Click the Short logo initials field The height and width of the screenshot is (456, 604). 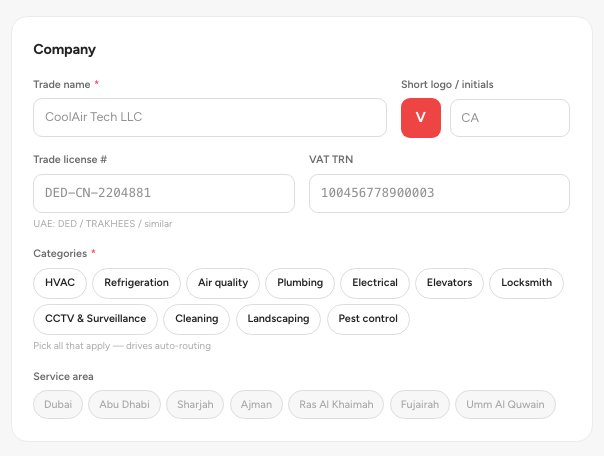point(510,118)
